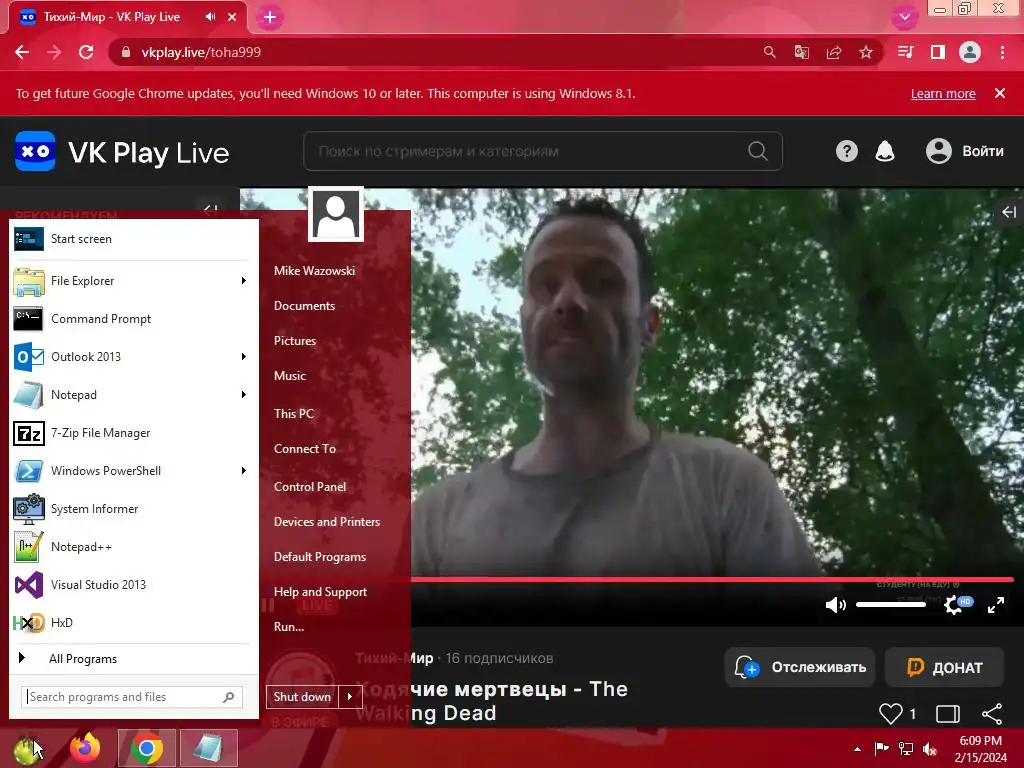Click the Visual Studio 2013 icon

pos(29,584)
